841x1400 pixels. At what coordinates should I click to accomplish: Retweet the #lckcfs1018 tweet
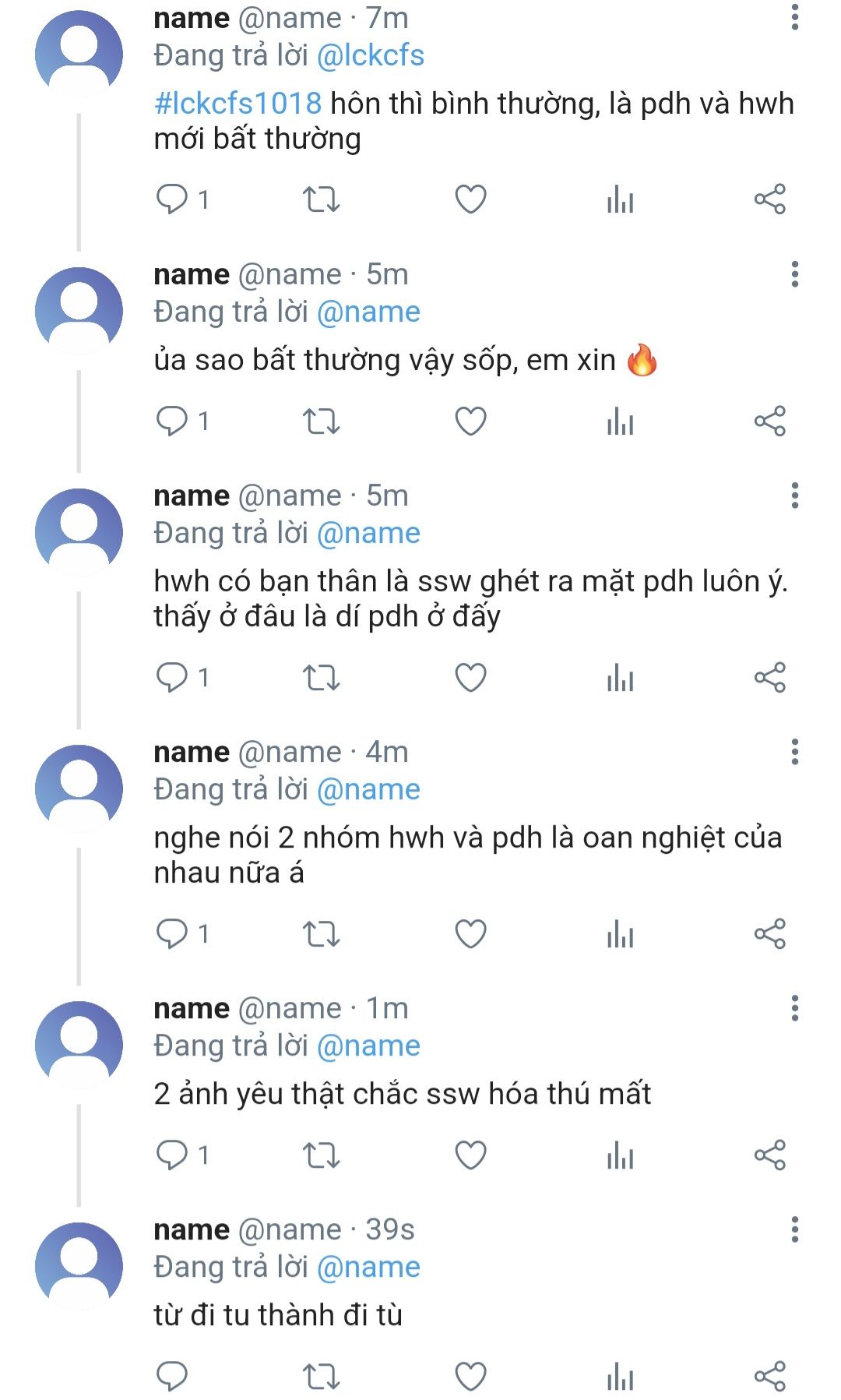tap(321, 199)
